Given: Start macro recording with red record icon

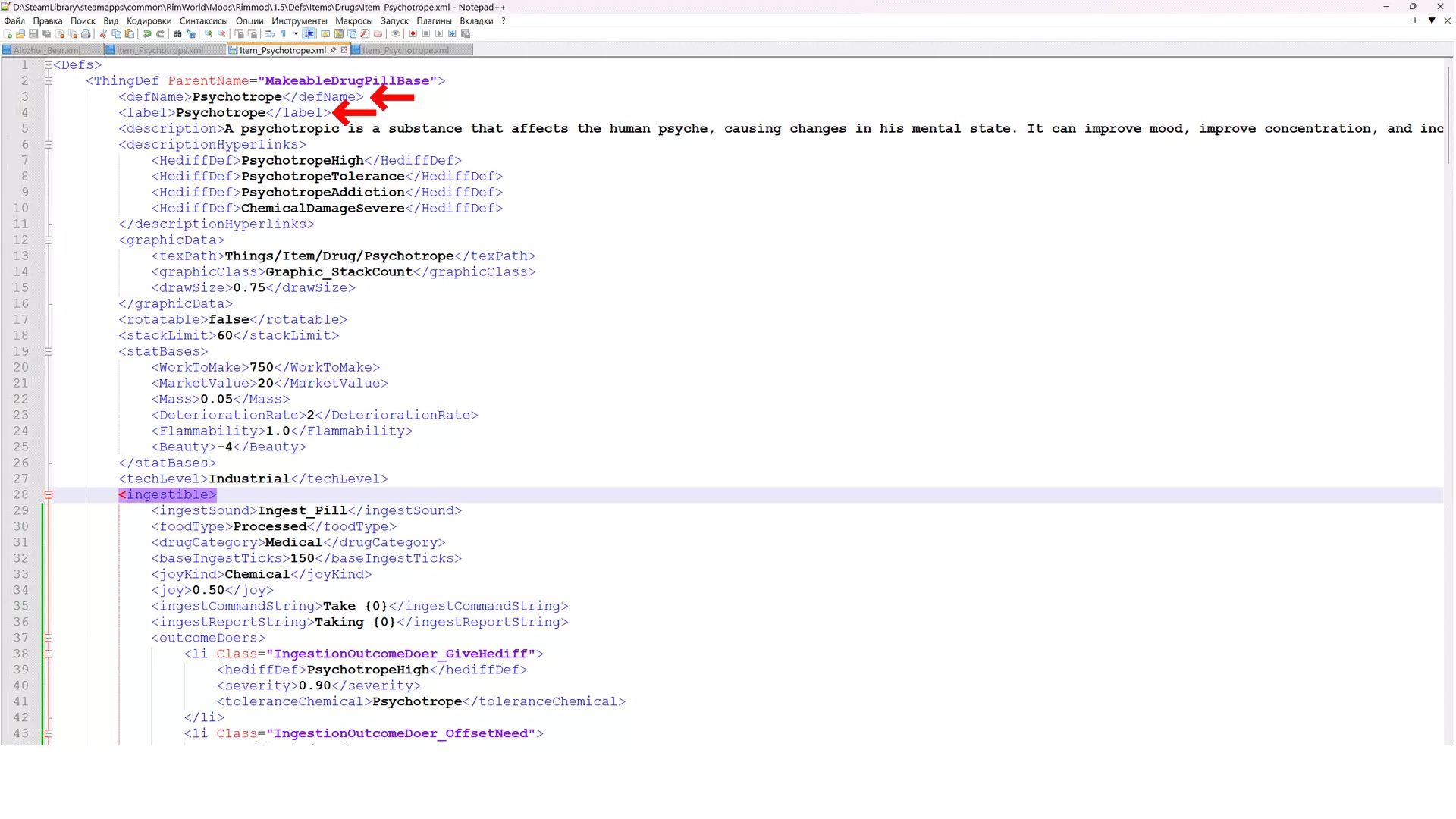Looking at the screenshot, I should pos(413,34).
